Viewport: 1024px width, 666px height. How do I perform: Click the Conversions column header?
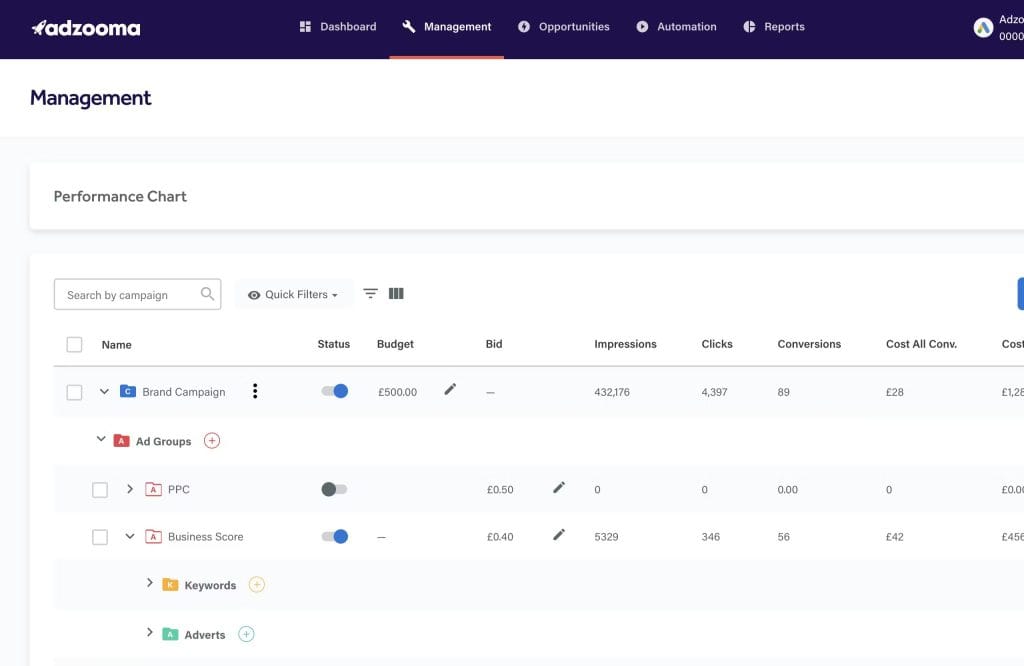click(808, 344)
